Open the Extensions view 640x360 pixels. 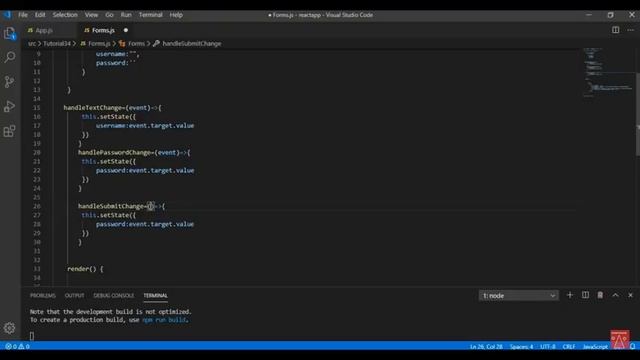9,131
